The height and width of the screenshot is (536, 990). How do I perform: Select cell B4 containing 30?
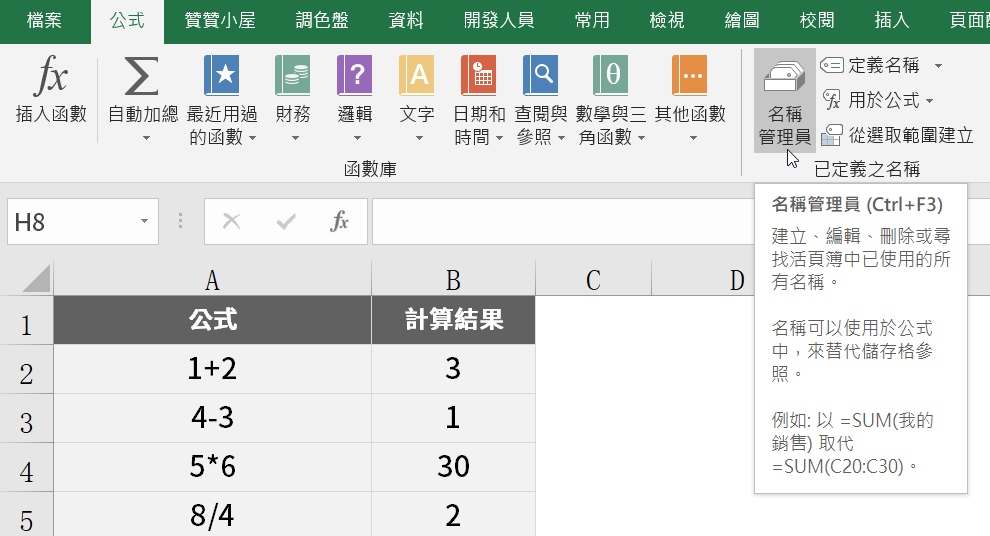click(453, 467)
